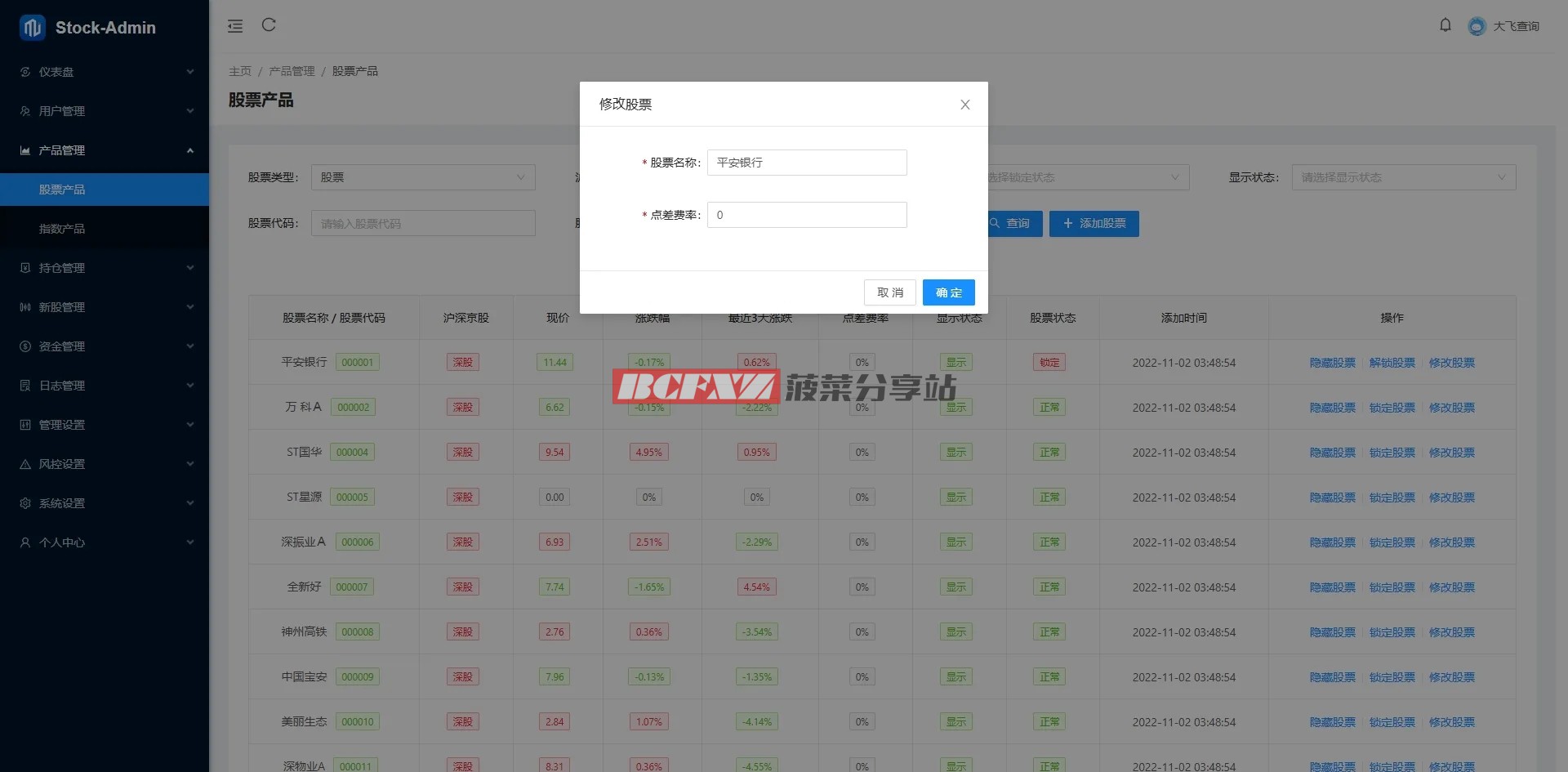This screenshot has height=772, width=1568.
Task: Open the notification bell
Action: [x=1445, y=25]
